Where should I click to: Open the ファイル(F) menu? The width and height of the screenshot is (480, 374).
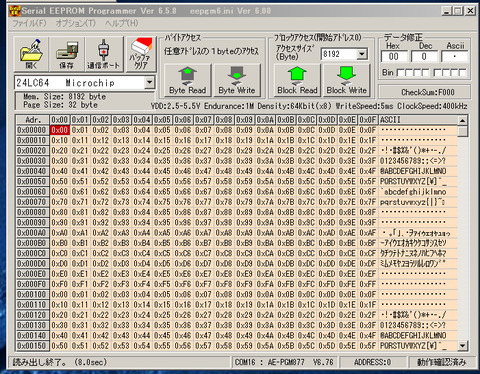(29, 23)
